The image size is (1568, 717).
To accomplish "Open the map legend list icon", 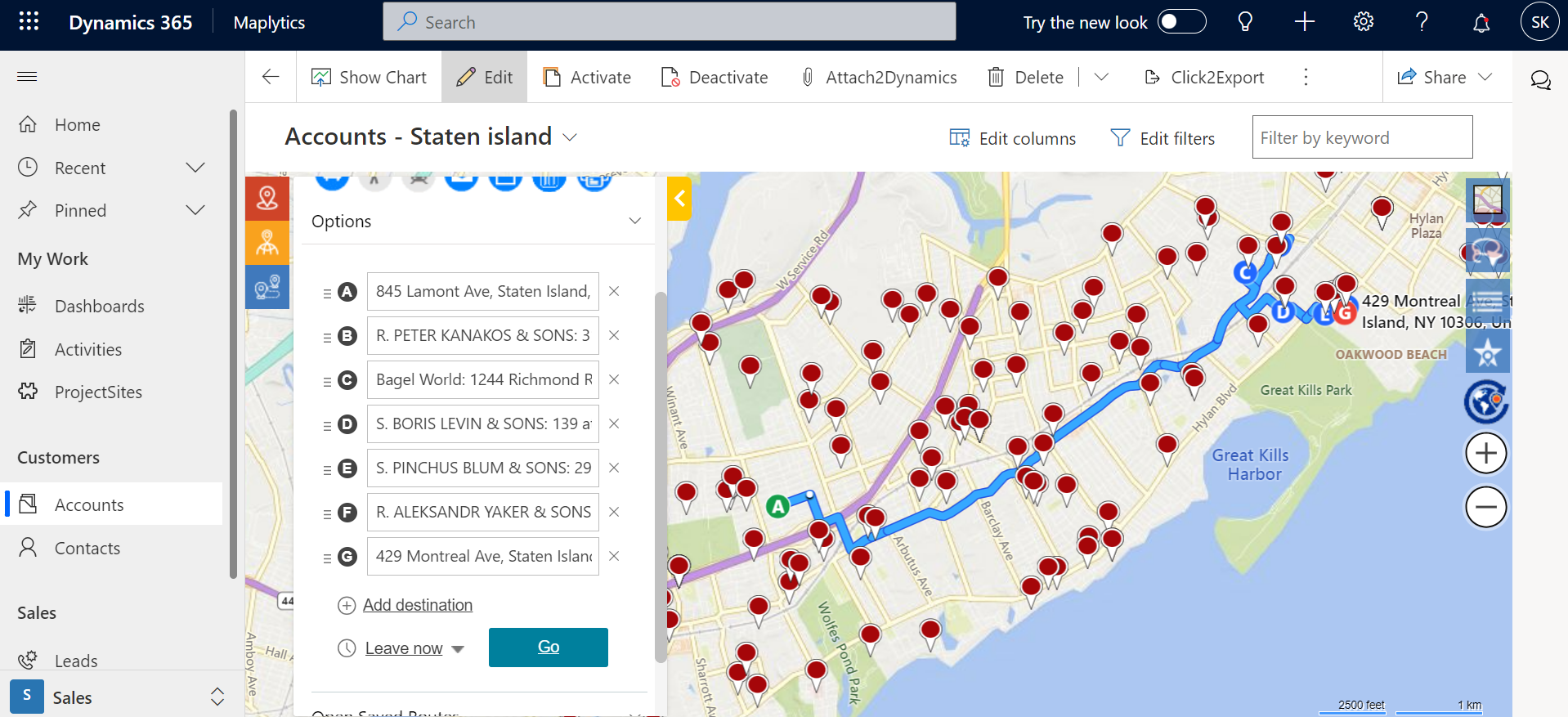I will click(x=1488, y=301).
